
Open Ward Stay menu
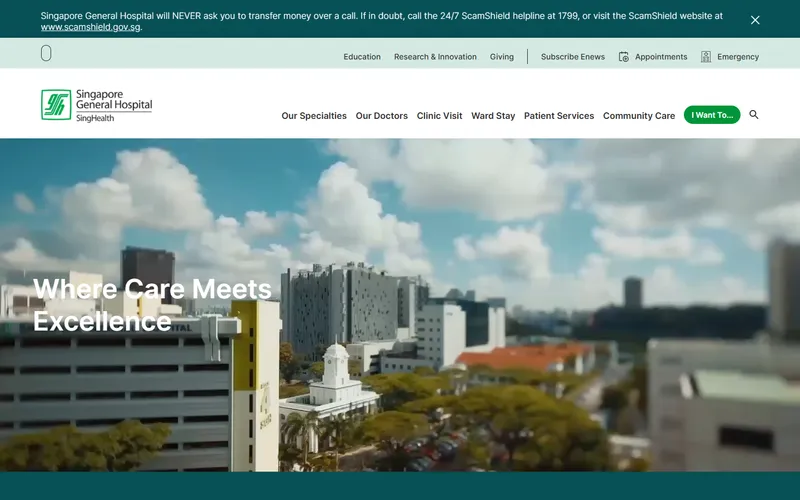tap(493, 116)
